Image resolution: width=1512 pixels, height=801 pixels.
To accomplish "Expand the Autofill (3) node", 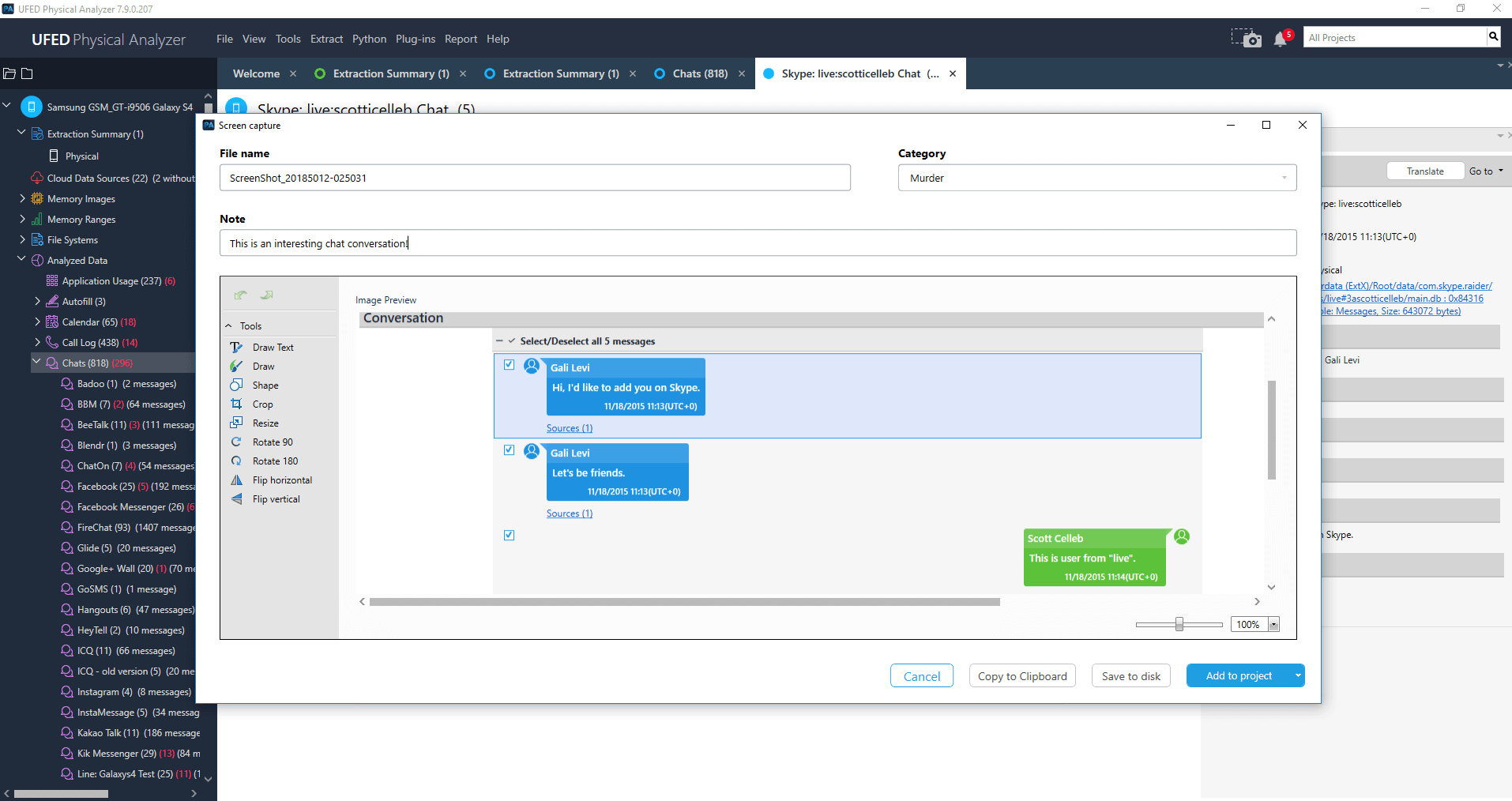I will (37, 301).
